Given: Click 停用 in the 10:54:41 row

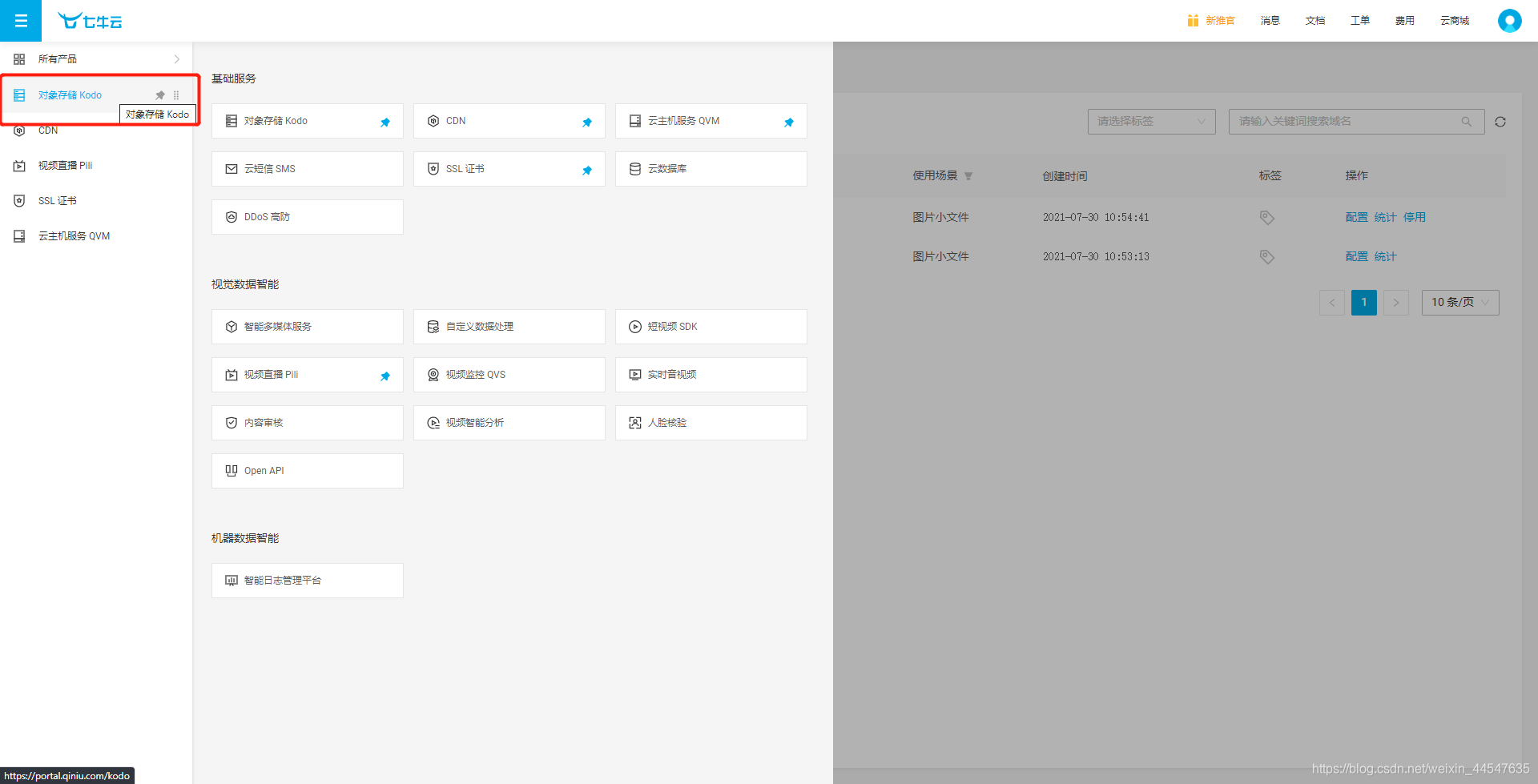Looking at the screenshot, I should pyautogui.click(x=1414, y=218).
